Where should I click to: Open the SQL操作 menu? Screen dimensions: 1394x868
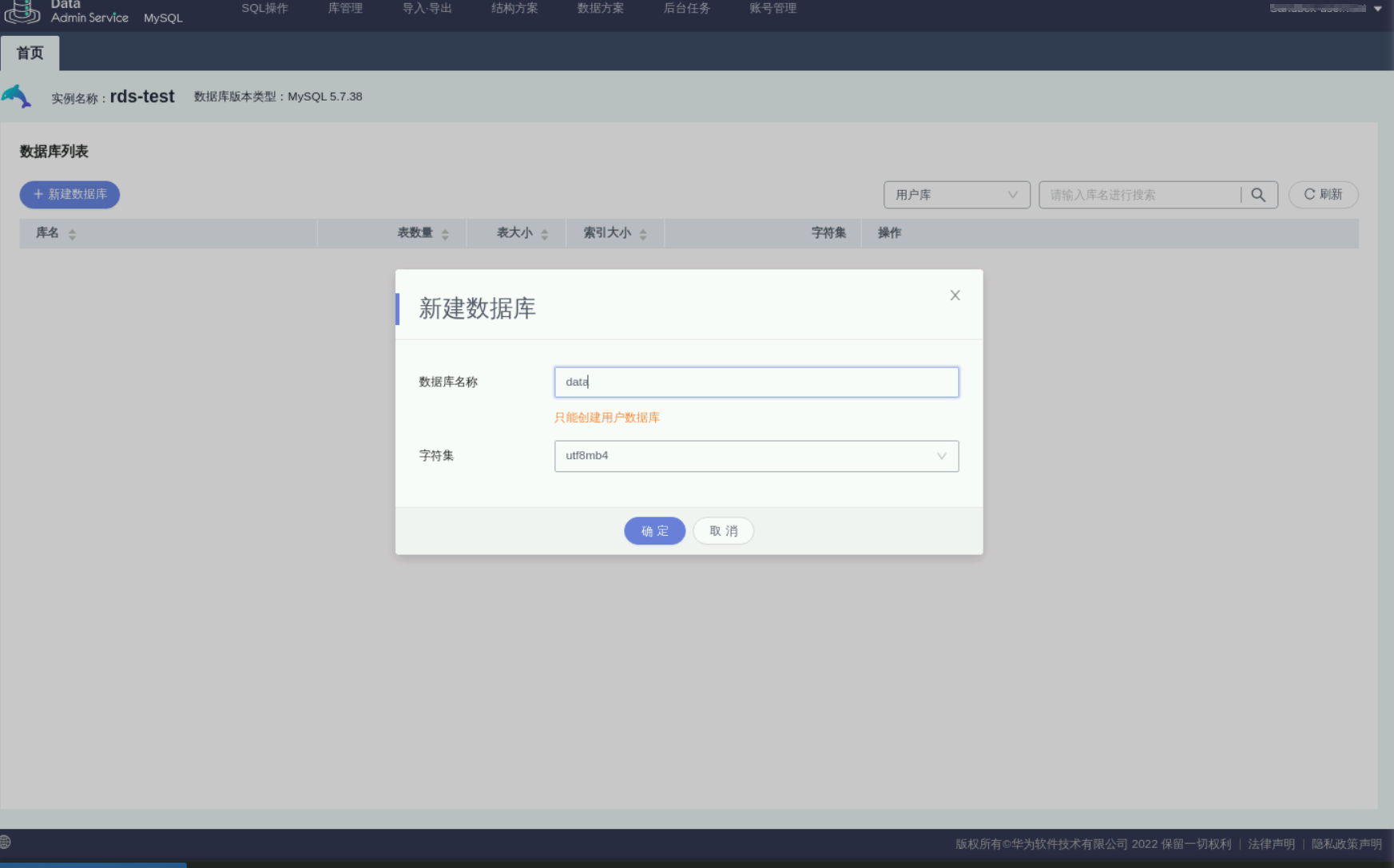(x=264, y=9)
